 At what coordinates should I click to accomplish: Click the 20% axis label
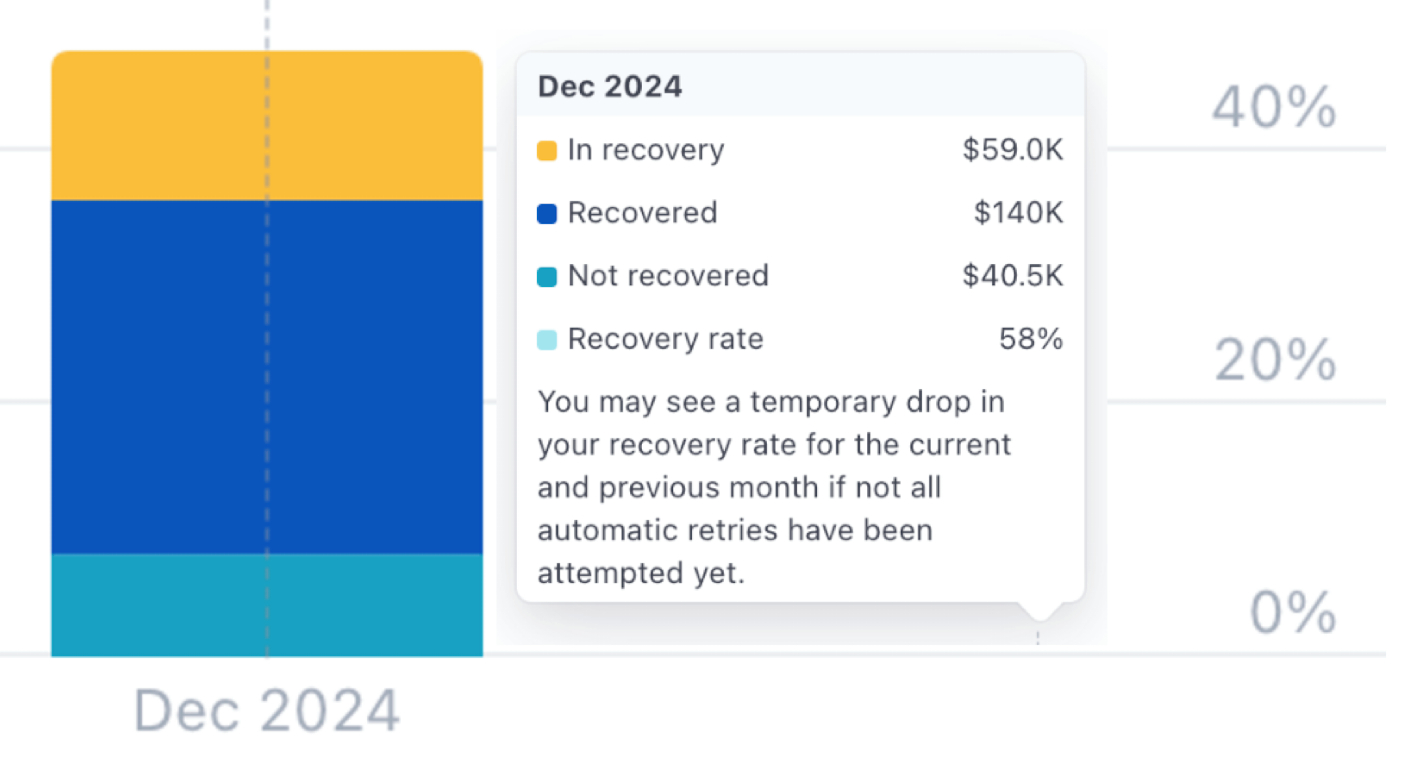tap(1276, 360)
